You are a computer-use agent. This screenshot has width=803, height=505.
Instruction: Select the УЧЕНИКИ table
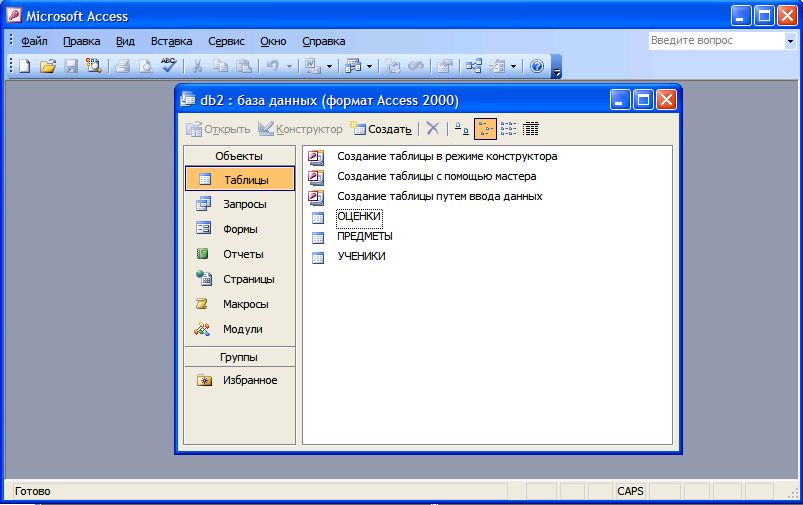point(361,256)
